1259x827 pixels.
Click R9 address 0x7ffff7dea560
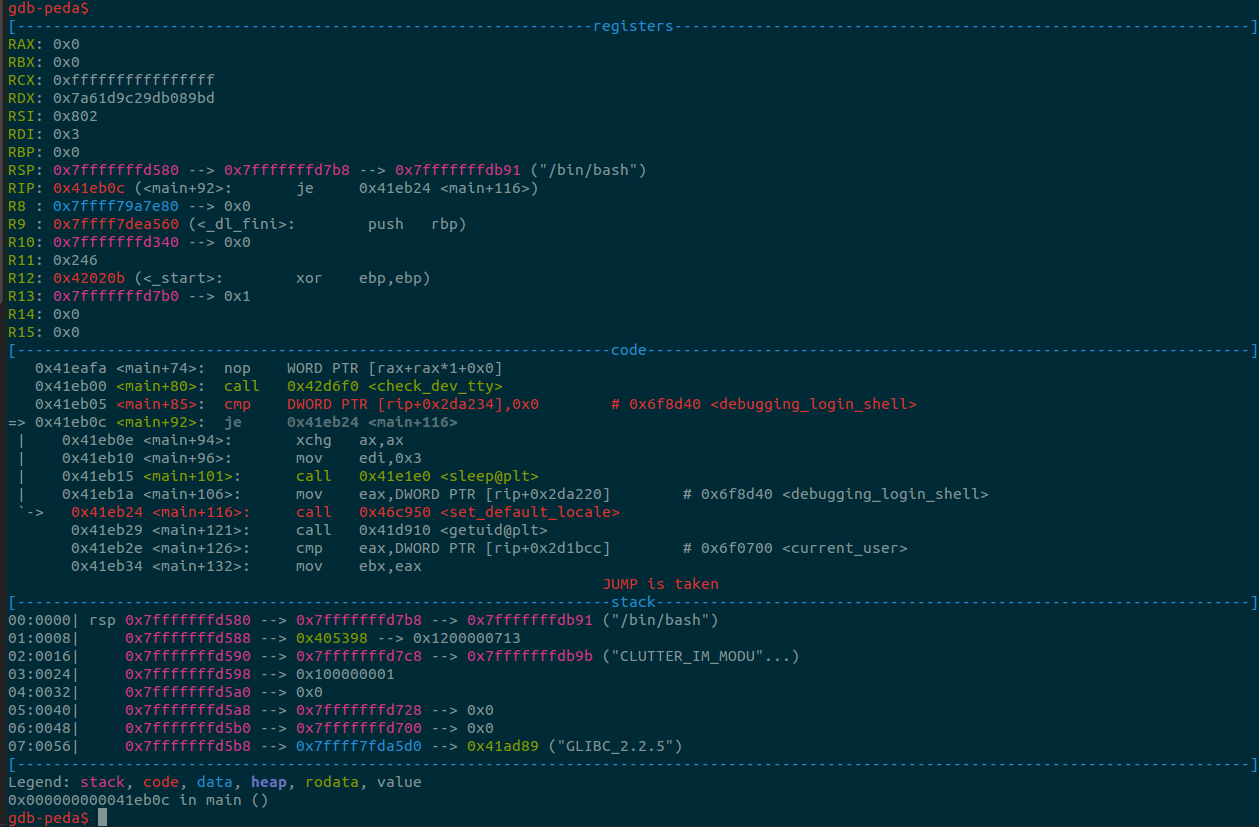[x=116, y=224]
